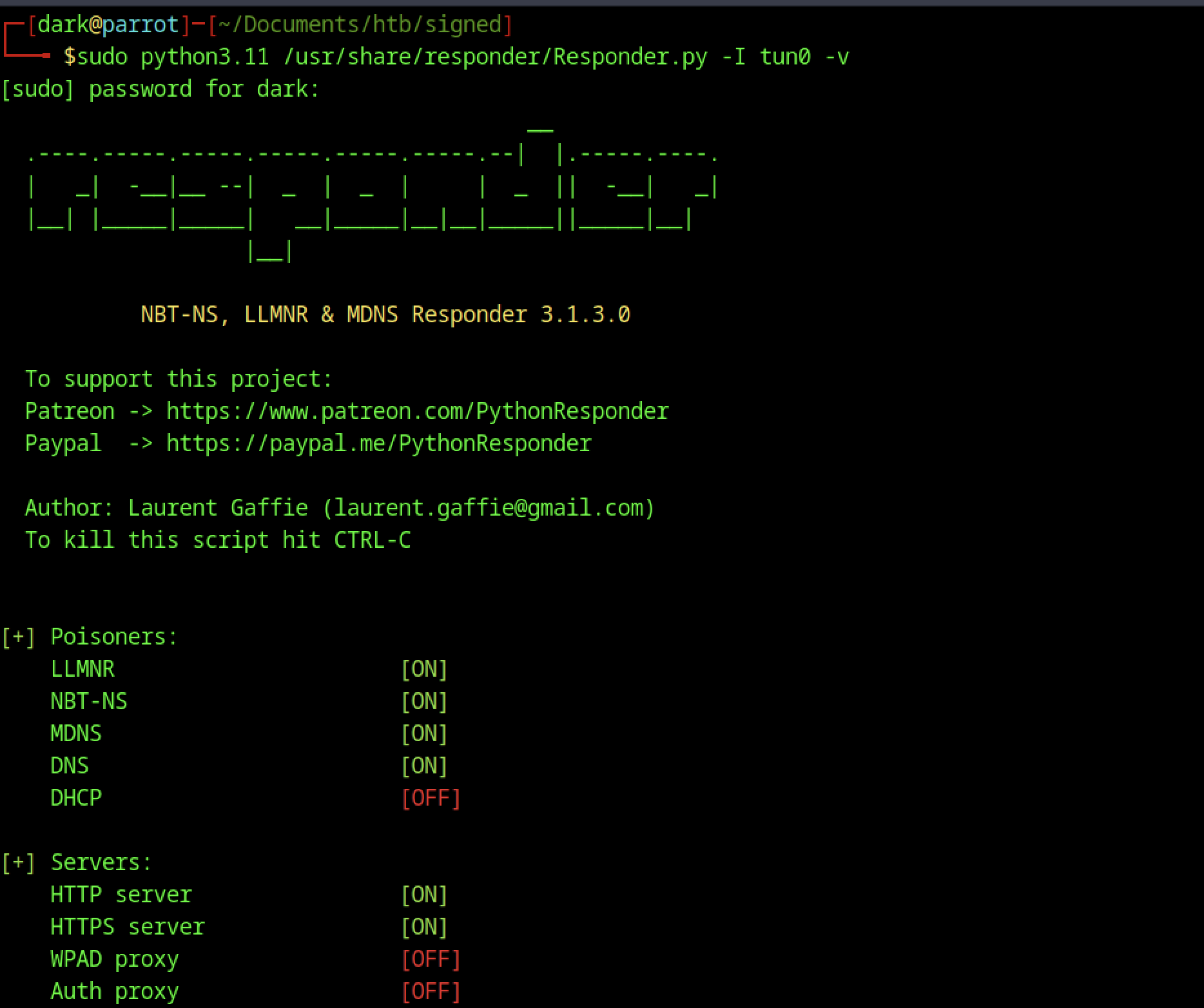Click the Patreon PythonResponder URL
The height and width of the screenshot is (1008, 1204).
coord(417,411)
